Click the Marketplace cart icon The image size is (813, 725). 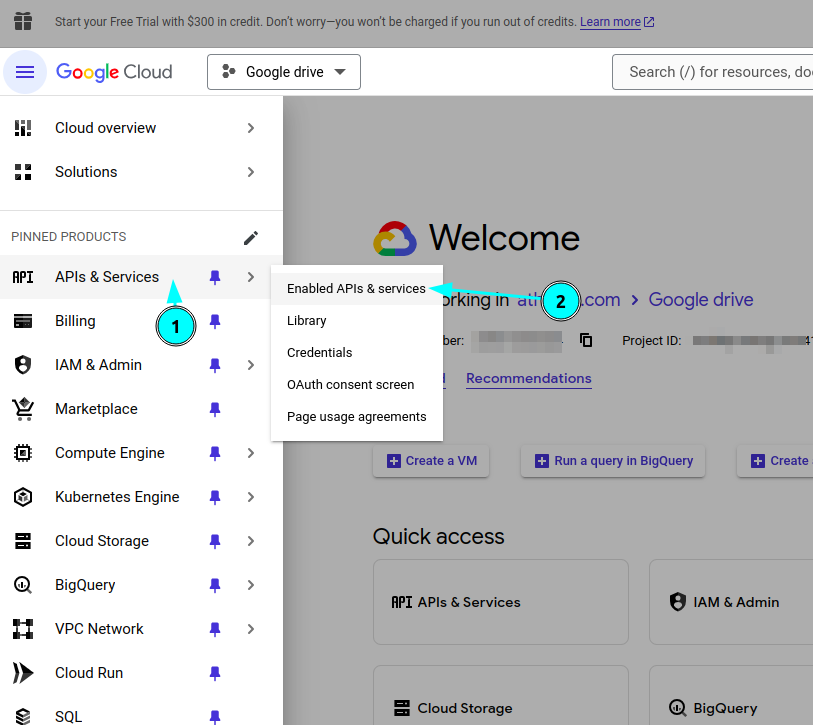23,409
